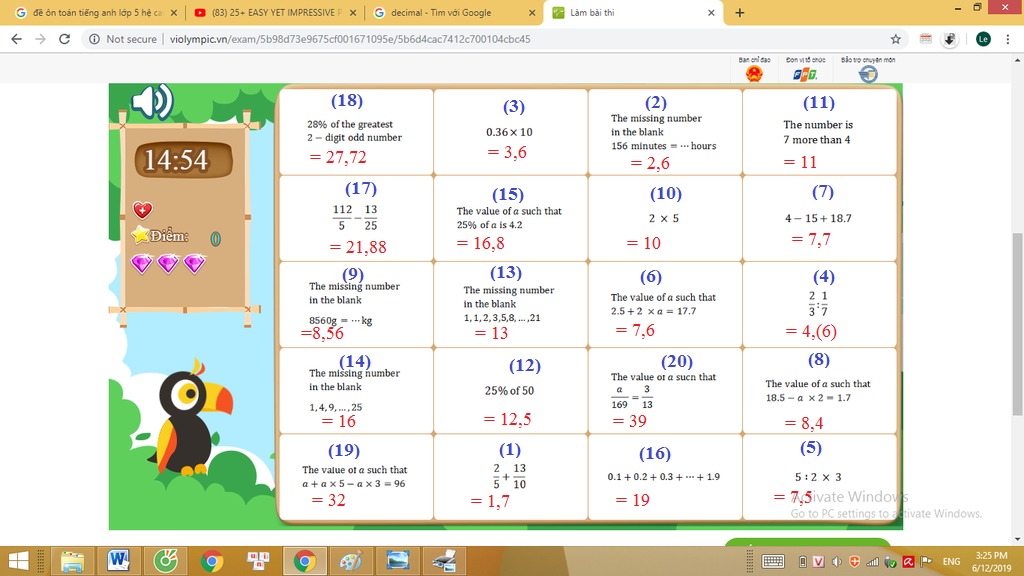
Task: Open the Chrome three-dot menu
Action: click(x=1008, y=39)
